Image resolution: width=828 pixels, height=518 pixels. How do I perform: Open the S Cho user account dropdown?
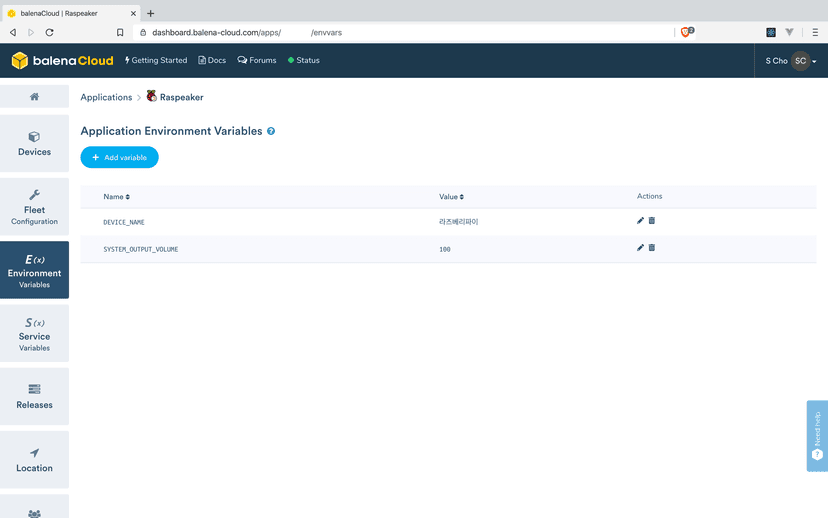point(791,61)
